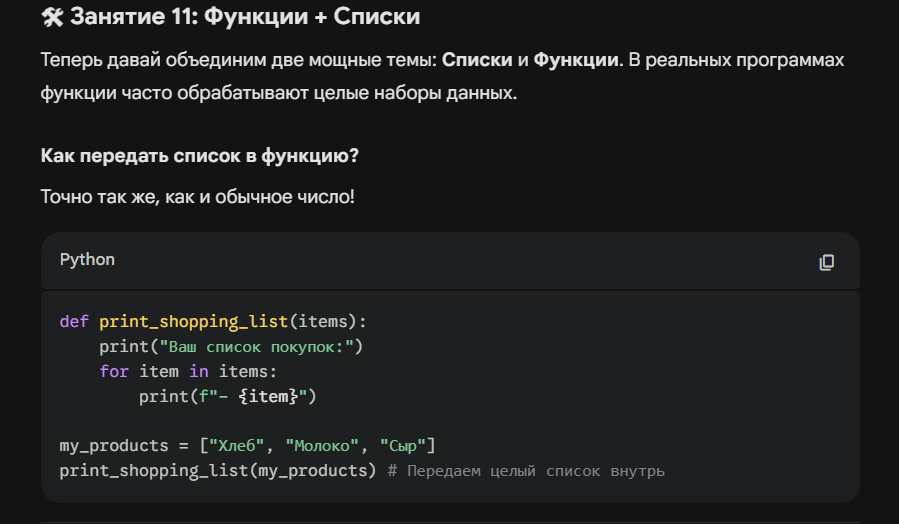Click the print_shopping_list(my_products) call on last line

pyautogui.click(x=217, y=470)
